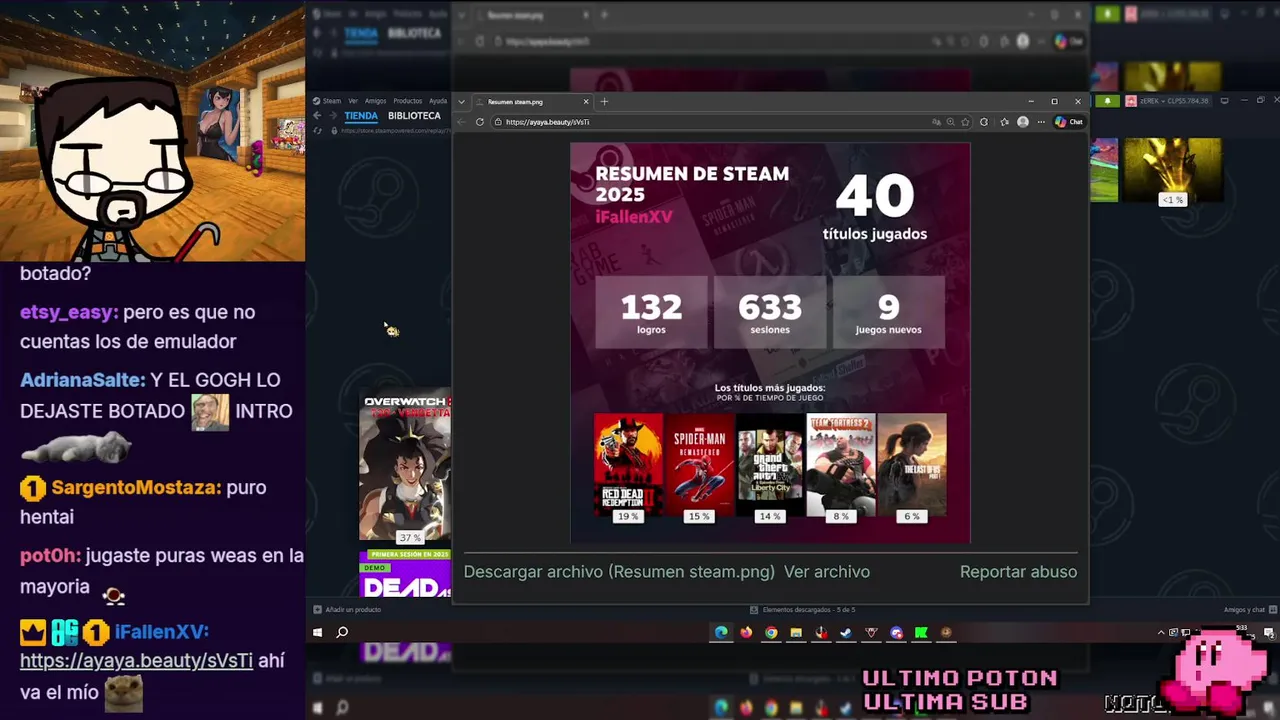Open the green Steam notifications bell
This screenshot has height=720, width=1280.
click(1107, 101)
